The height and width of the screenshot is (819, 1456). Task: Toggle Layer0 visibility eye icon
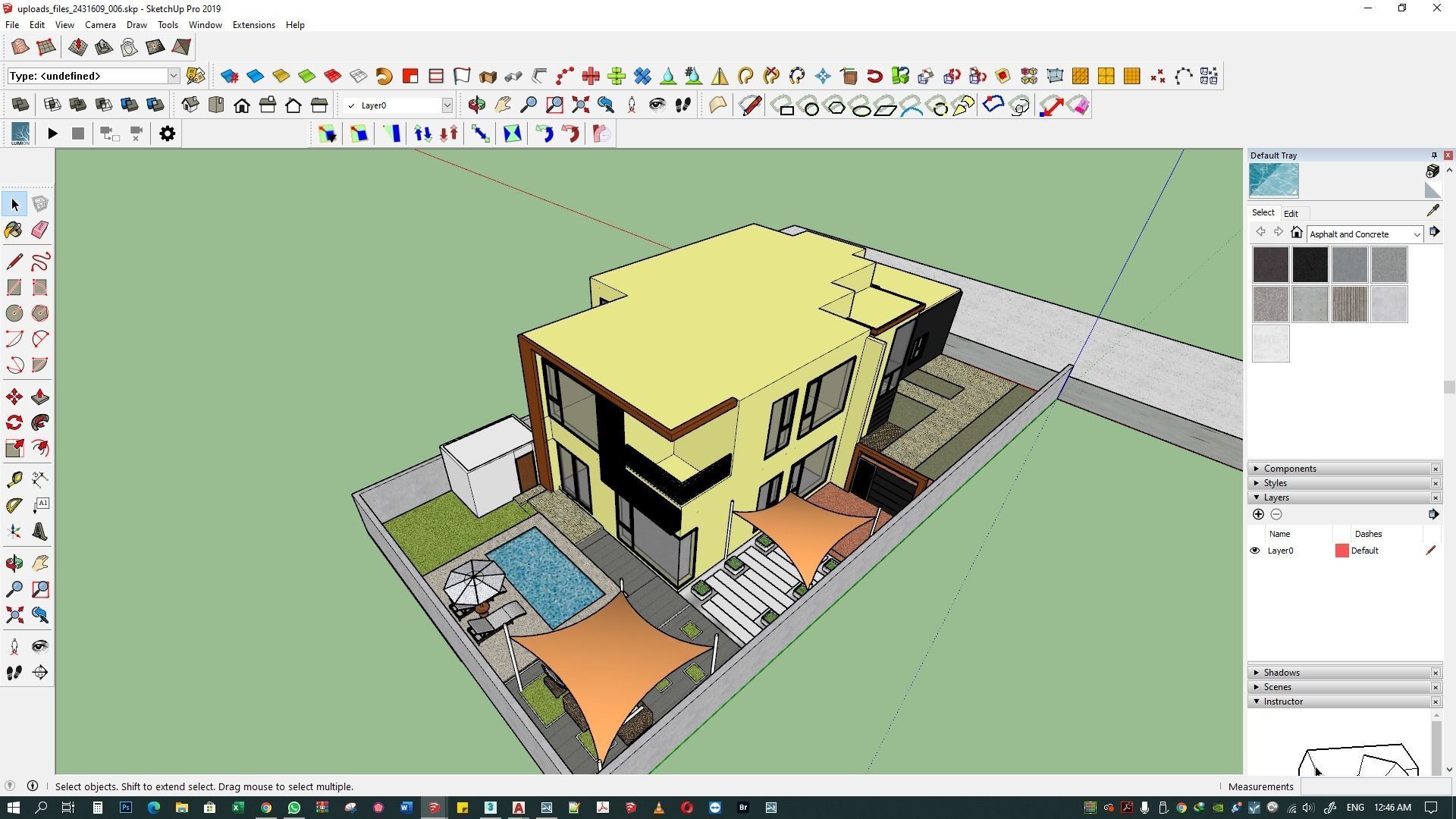(x=1255, y=551)
